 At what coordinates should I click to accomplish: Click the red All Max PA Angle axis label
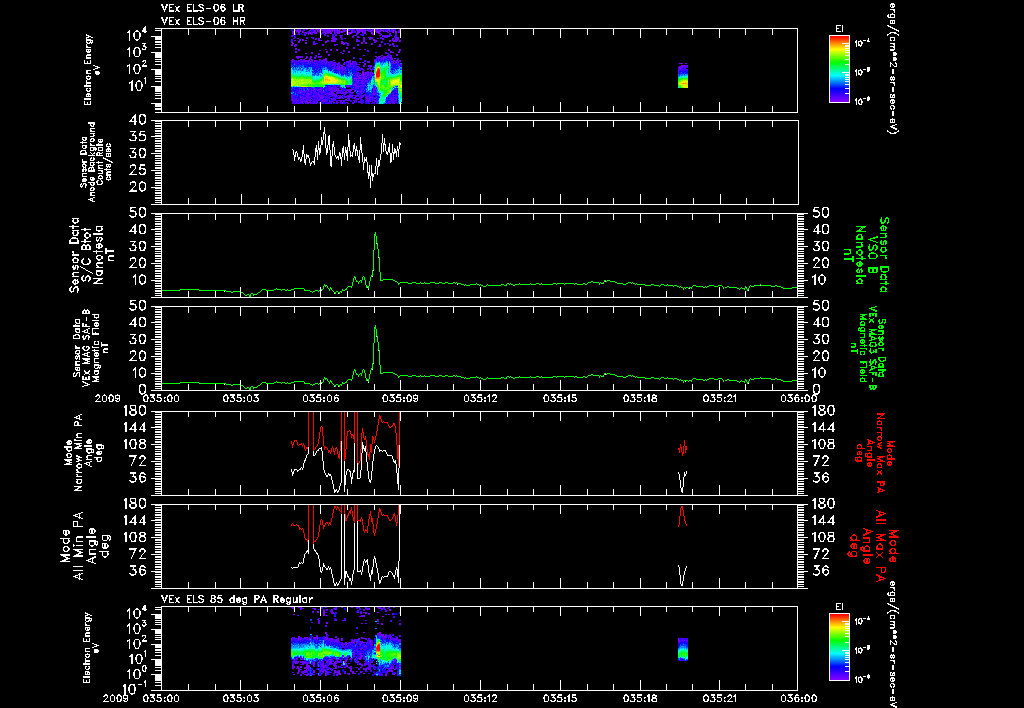point(873,545)
